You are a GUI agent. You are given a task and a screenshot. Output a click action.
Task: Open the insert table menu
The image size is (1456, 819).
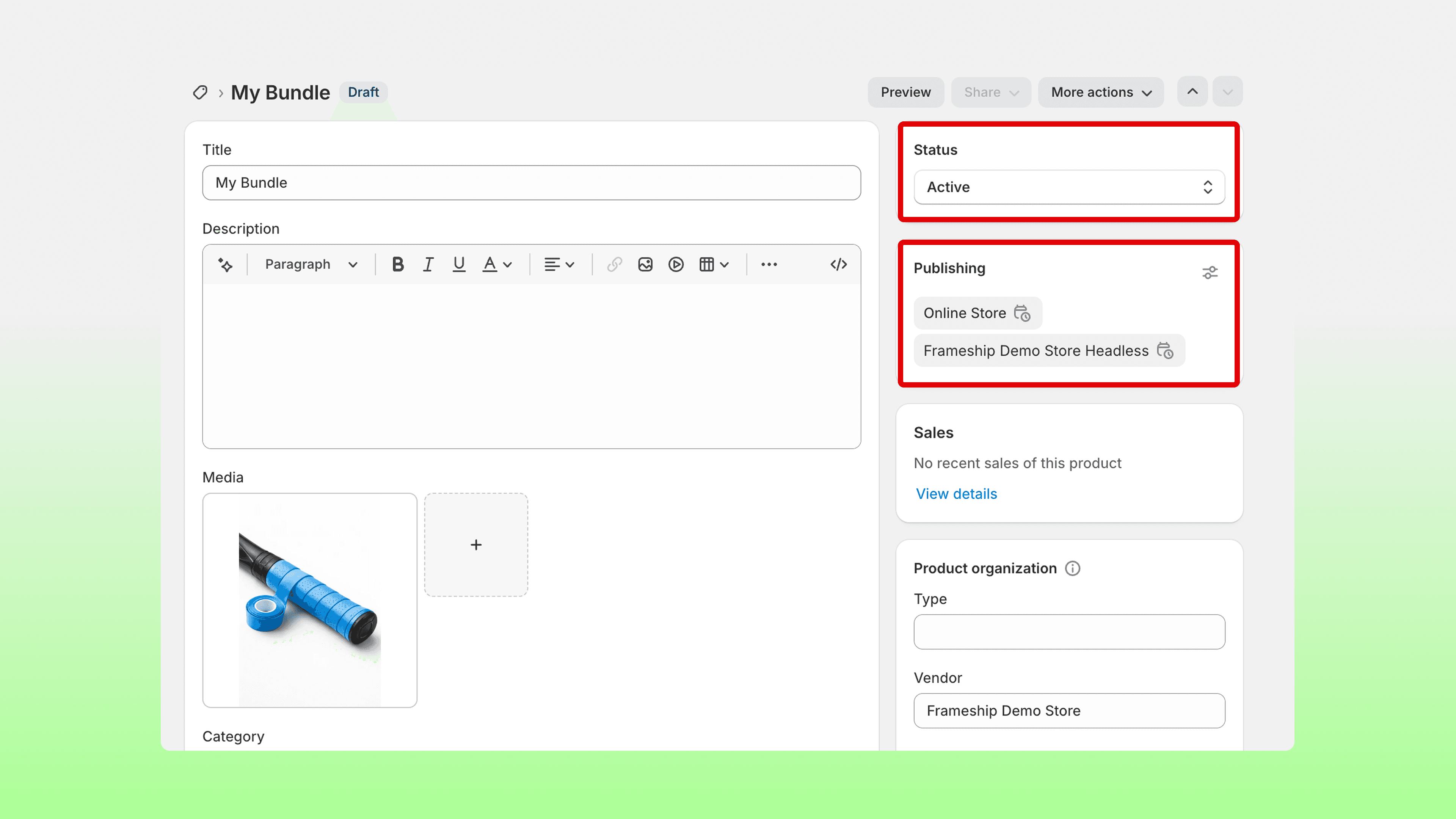[713, 265]
